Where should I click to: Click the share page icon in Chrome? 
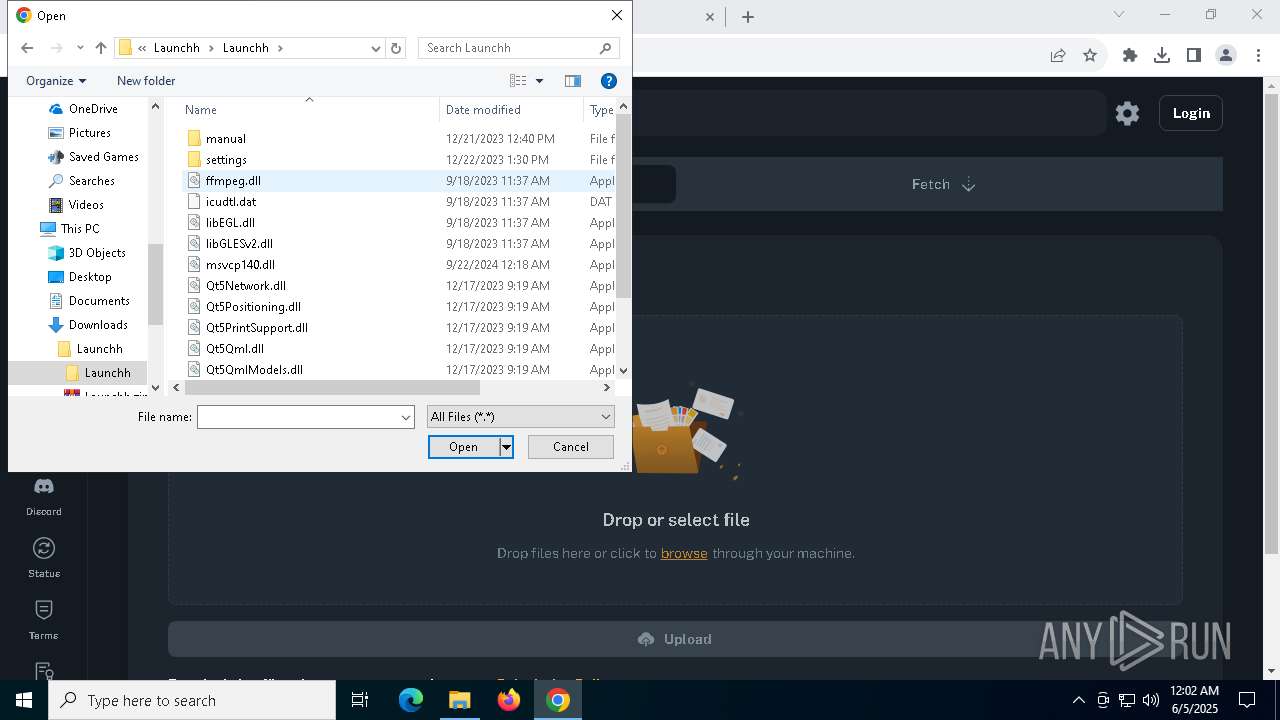[1058, 55]
